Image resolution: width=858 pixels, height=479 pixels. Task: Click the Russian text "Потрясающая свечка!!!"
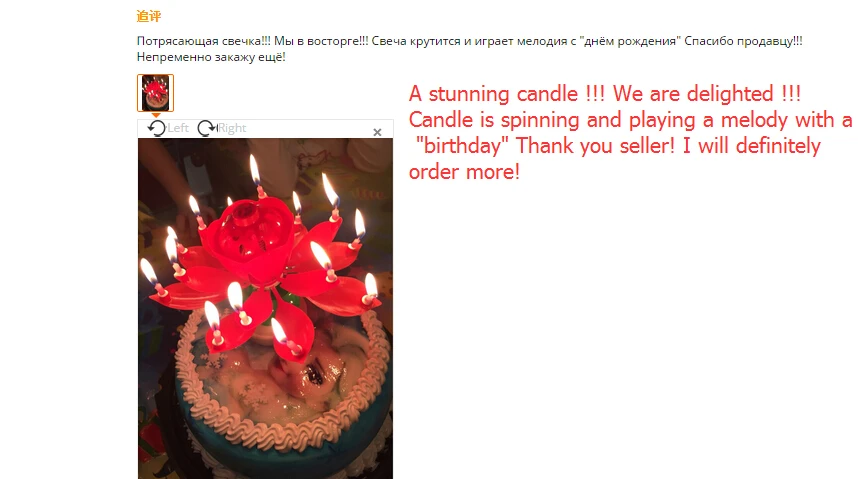click(x=204, y=41)
